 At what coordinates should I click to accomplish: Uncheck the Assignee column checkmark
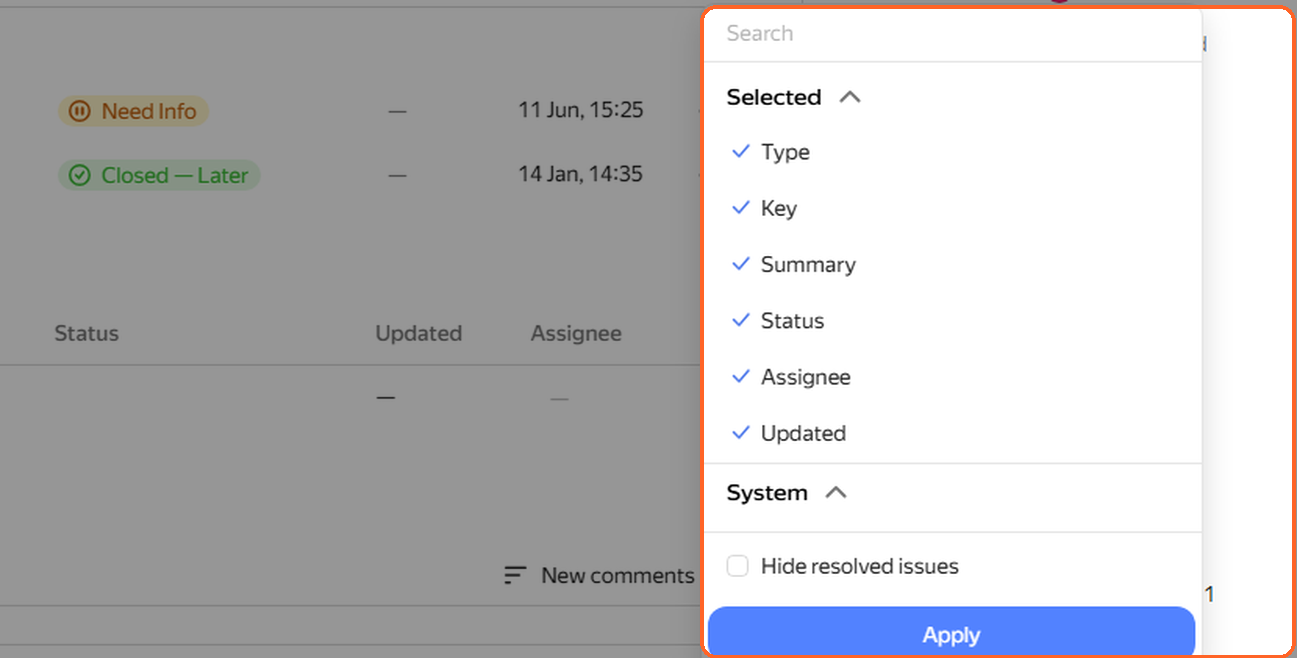click(740, 376)
